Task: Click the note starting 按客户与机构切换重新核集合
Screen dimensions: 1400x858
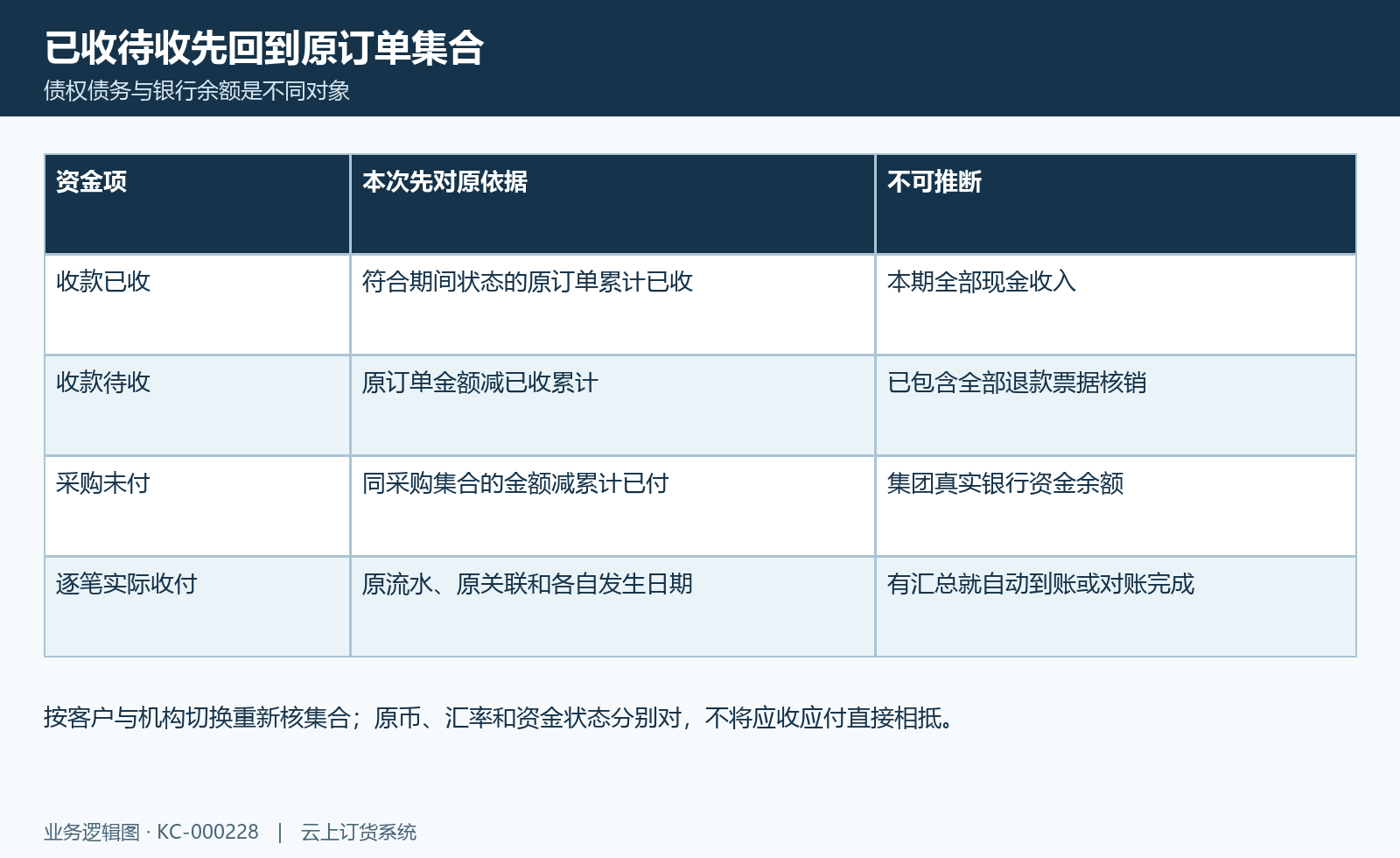Action: click(500, 718)
